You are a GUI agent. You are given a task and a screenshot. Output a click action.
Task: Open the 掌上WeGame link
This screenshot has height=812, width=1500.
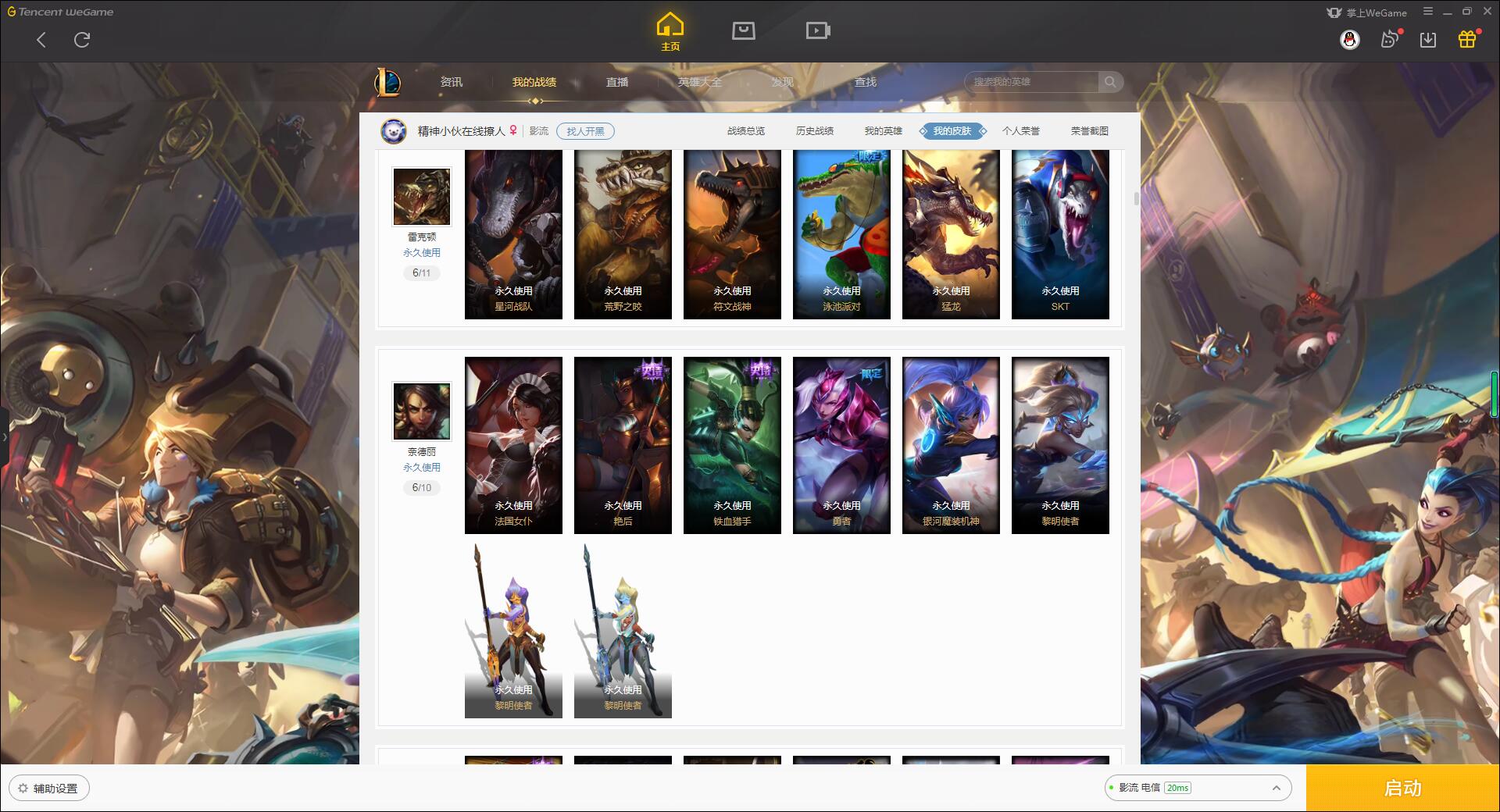coord(1366,12)
